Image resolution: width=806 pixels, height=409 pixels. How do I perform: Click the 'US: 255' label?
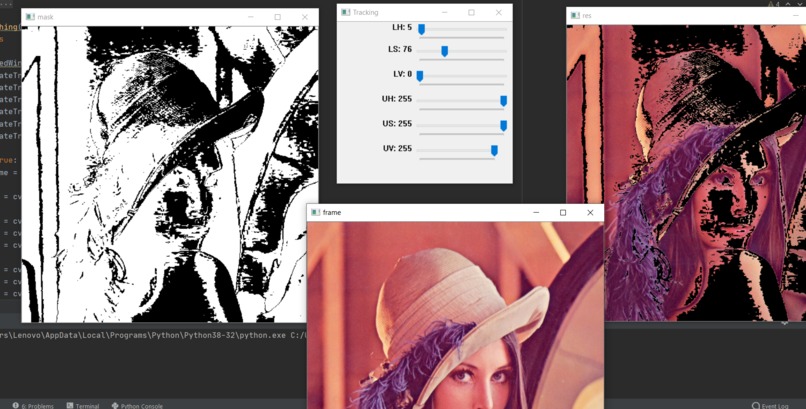[397, 123]
